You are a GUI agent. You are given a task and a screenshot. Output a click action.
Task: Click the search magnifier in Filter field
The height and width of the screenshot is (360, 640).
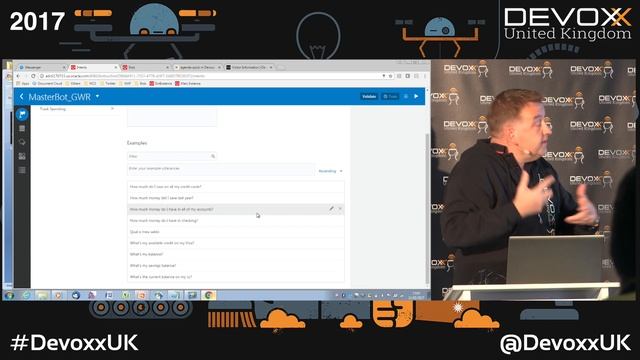coord(213,156)
